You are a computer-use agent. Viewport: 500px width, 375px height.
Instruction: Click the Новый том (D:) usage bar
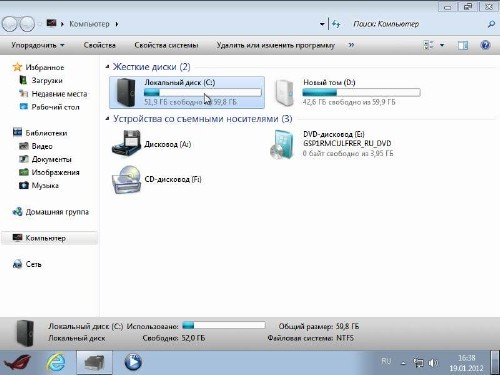click(361, 92)
